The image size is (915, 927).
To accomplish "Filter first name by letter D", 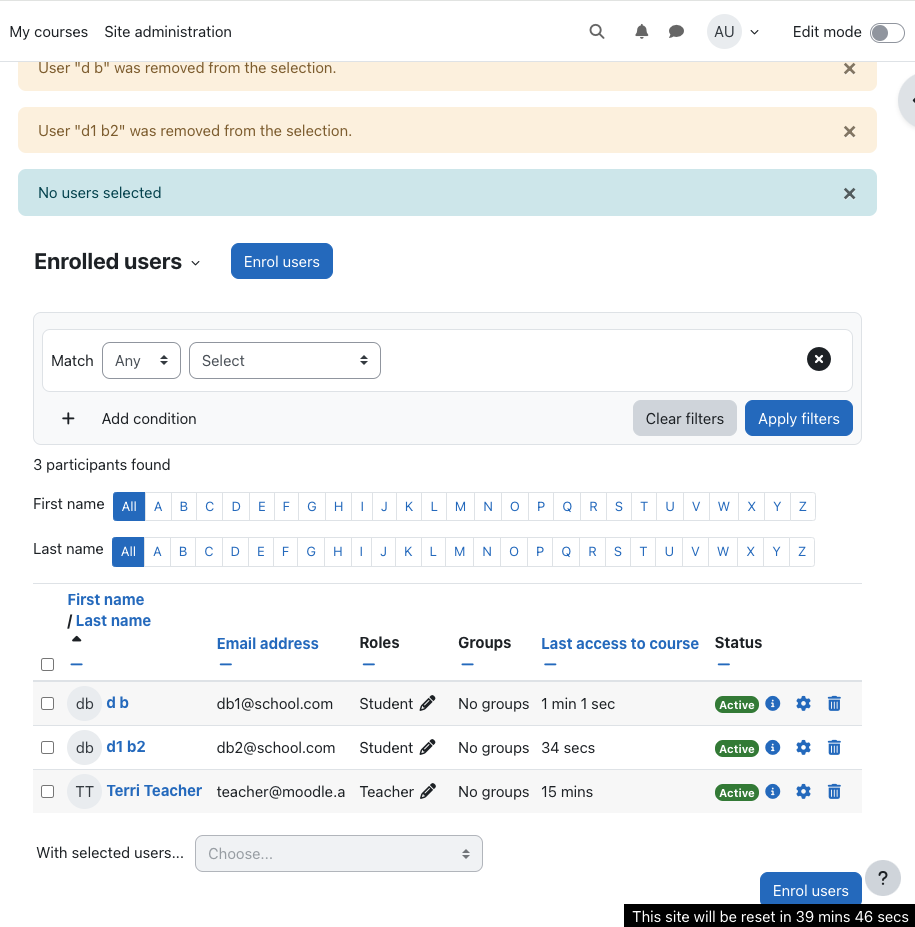I will coord(236,507).
